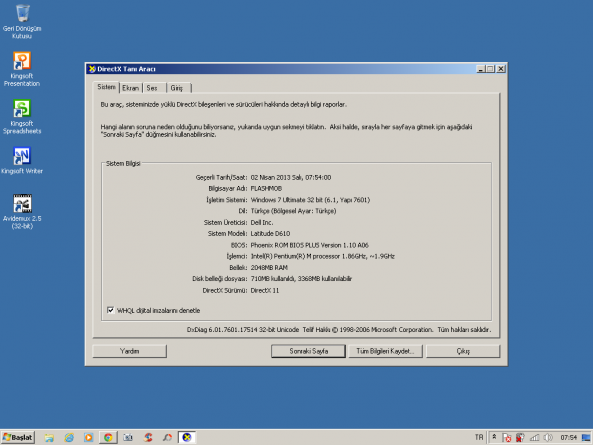The height and width of the screenshot is (445, 593).
Task: Click the DirectX 11 version value
Action: pyautogui.click(x=265, y=290)
